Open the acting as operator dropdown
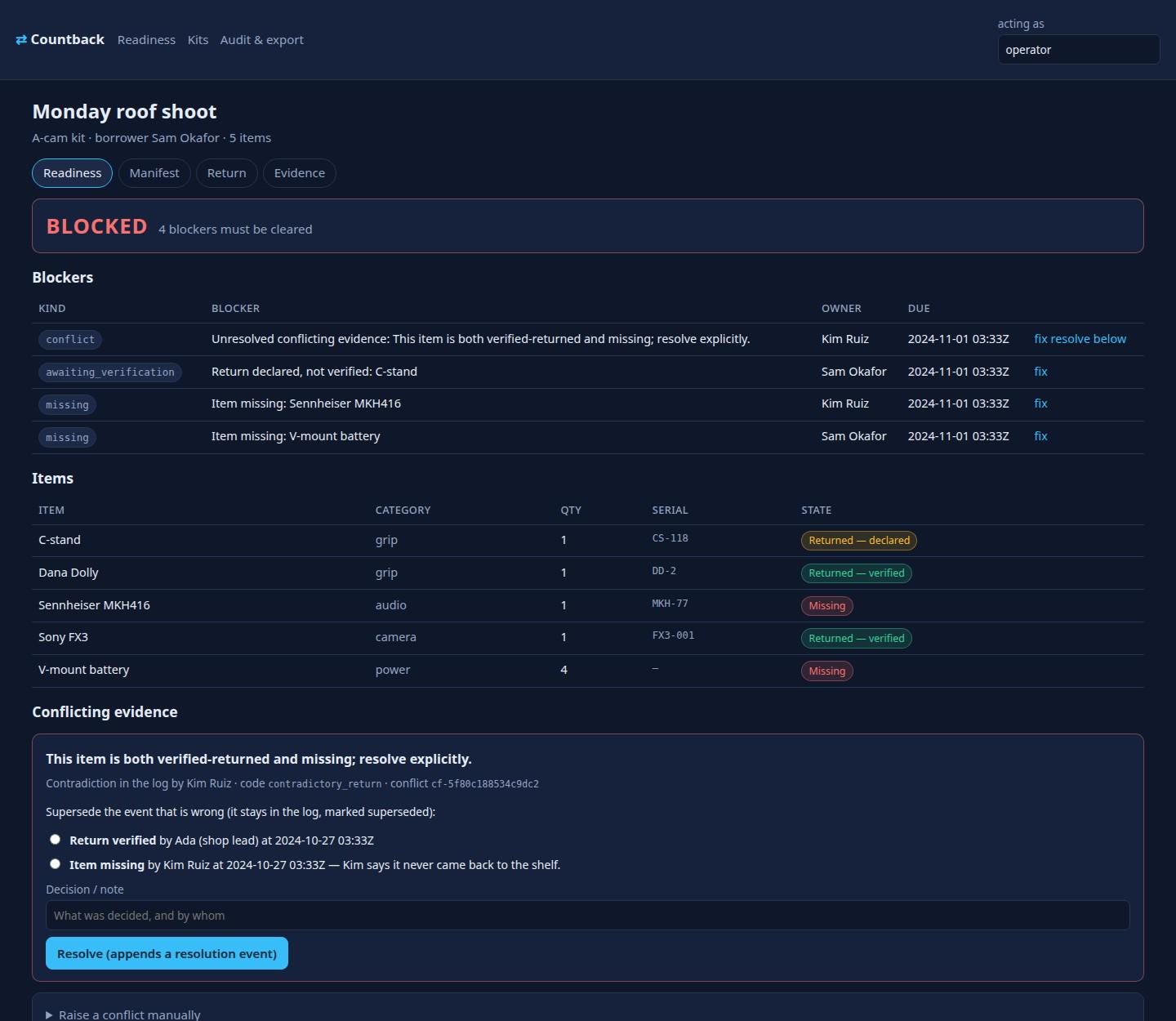Viewport: 1176px width, 1021px height. [1078, 50]
